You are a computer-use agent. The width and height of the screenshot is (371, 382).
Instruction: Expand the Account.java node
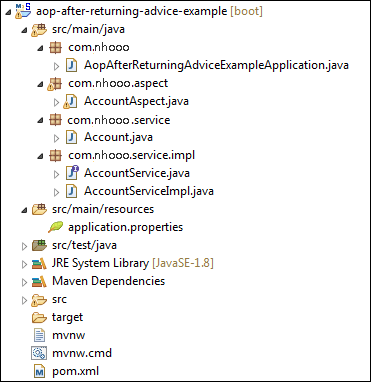click(57, 138)
